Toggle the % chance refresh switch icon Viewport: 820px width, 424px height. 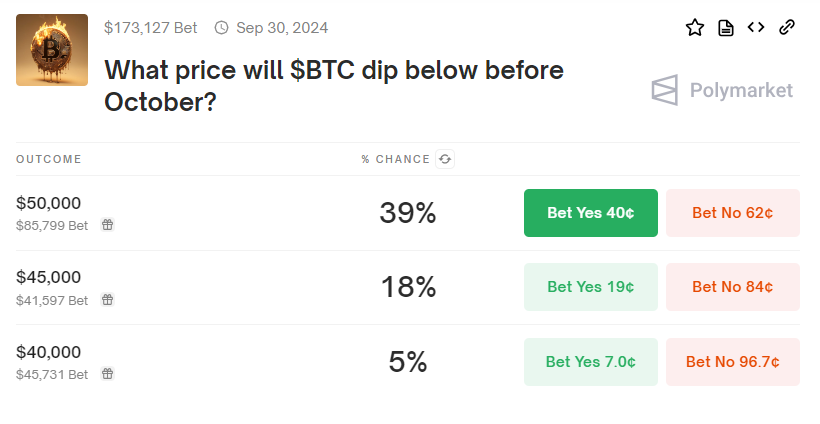(445, 159)
